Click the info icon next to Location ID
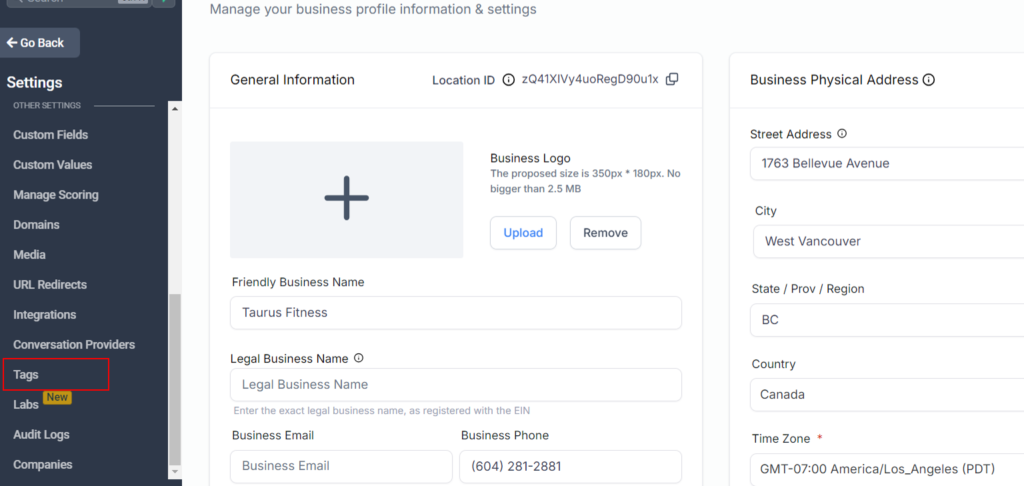Image resolution: width=1024 pixels, height=486 pixels. (x=508, y=80)
